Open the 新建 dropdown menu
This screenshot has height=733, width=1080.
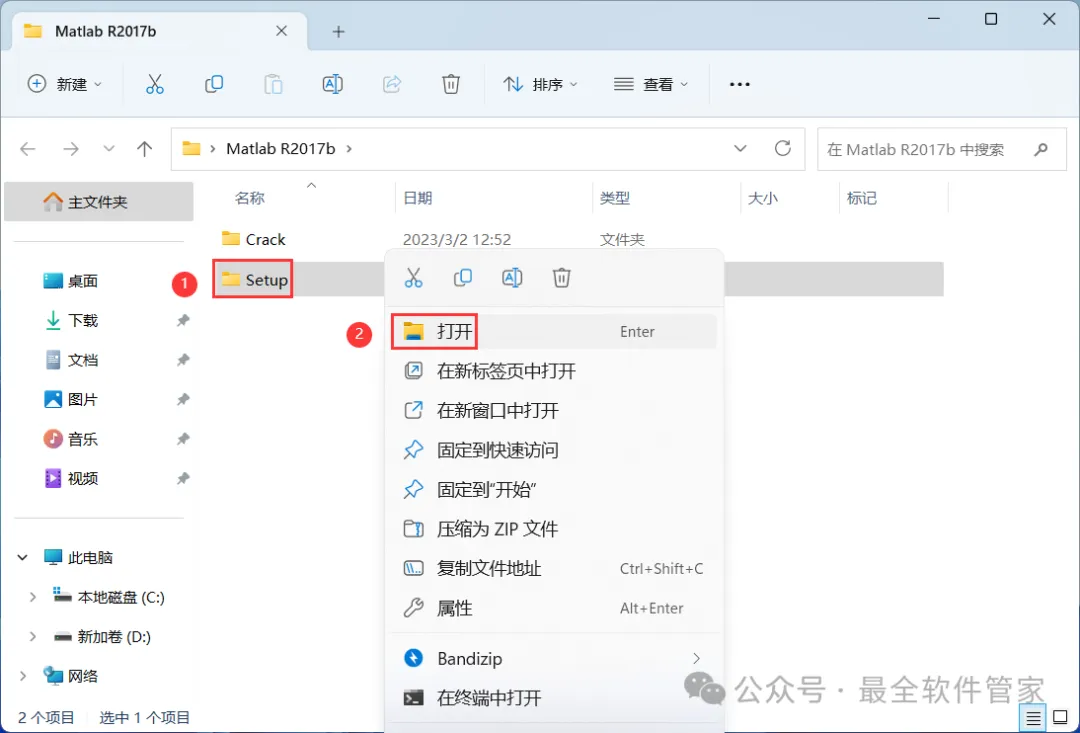coord(64,84)
